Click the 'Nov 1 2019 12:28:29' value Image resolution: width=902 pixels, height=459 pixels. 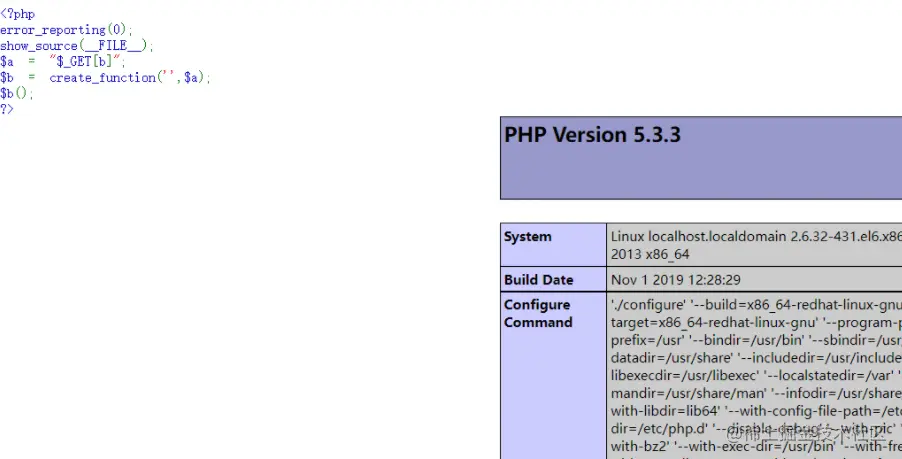[675, 280]
